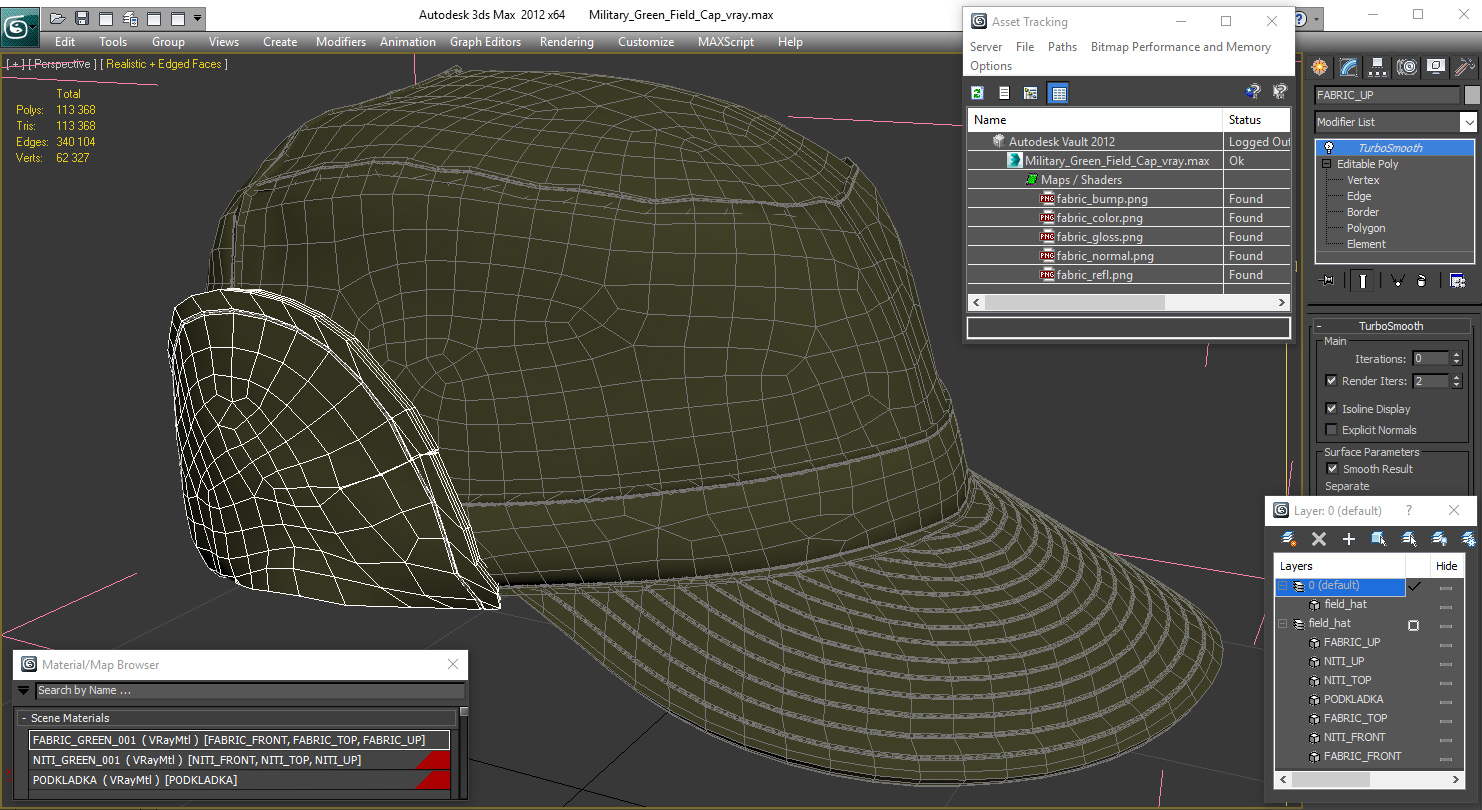Viewport: 1482px width, 810px height.
Task: Click Layers column header in Layer window
Action: click(1340, 566)
